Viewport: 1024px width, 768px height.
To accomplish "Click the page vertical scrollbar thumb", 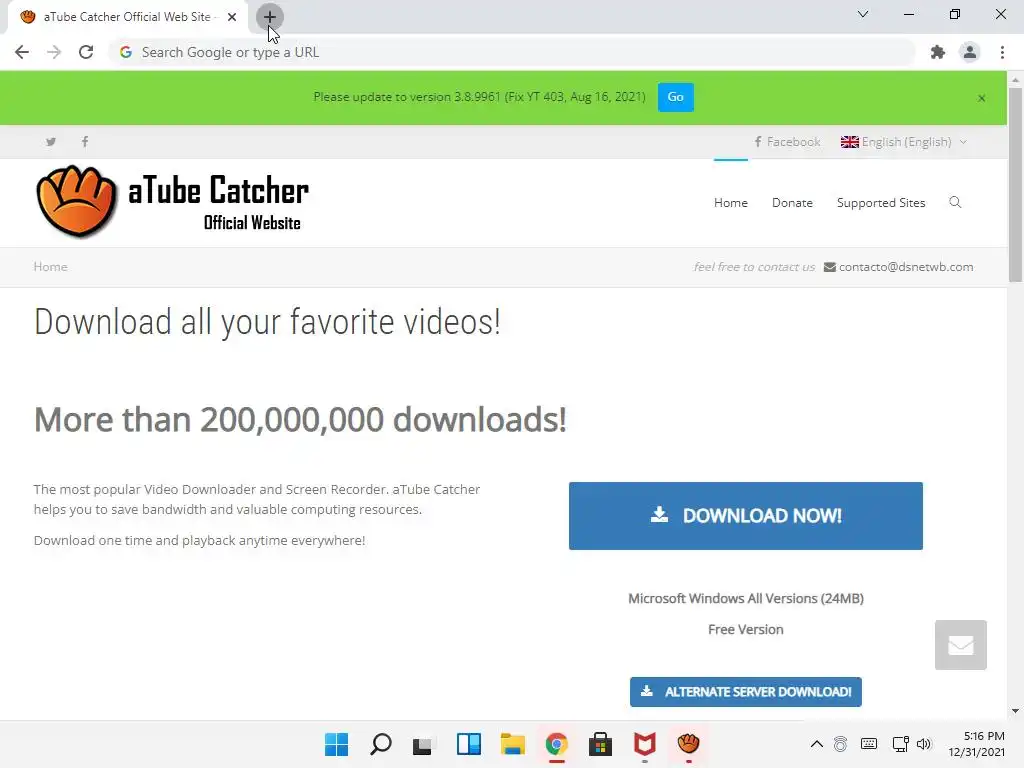I will click(x=1015, y=184).
